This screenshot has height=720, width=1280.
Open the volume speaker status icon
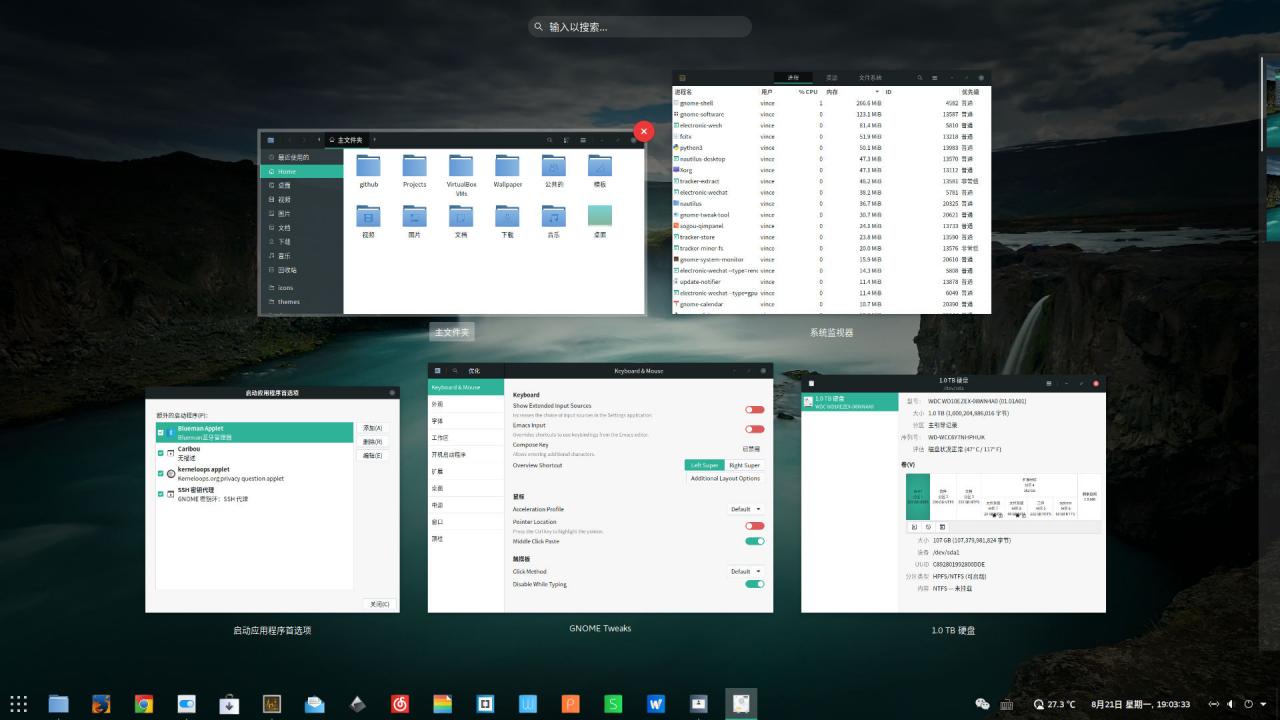coord(1231,704)
